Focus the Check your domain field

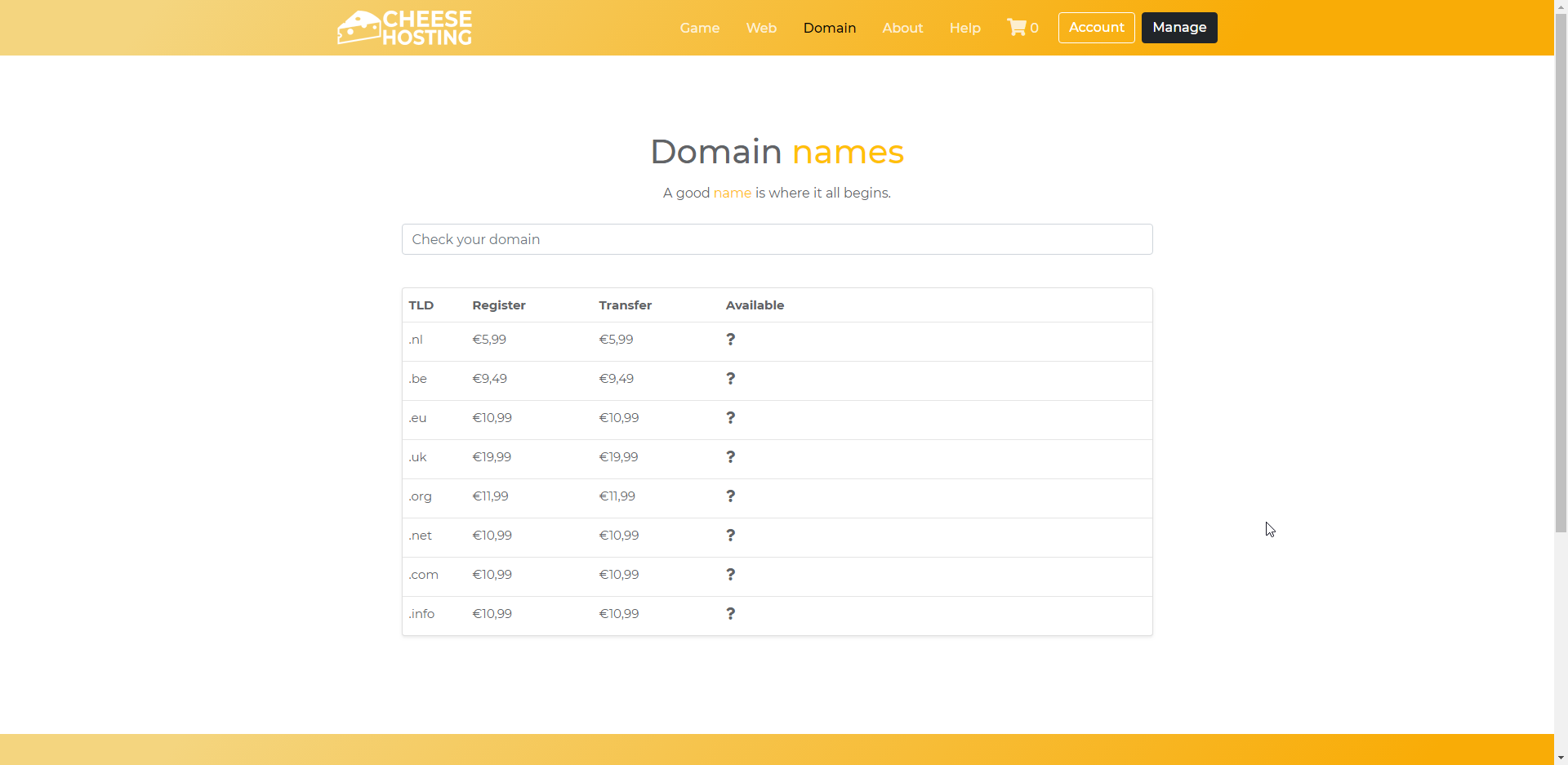(777, 239)
